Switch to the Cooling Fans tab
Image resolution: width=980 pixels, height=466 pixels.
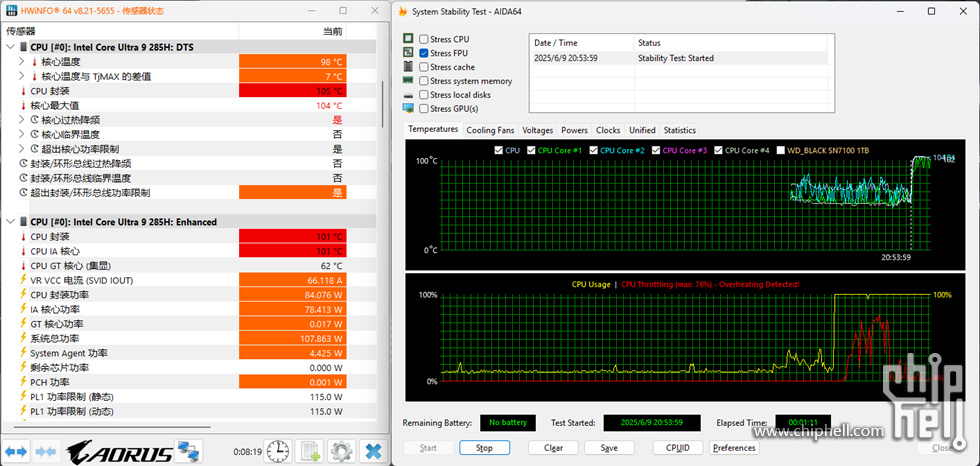(x=491, y=130)
